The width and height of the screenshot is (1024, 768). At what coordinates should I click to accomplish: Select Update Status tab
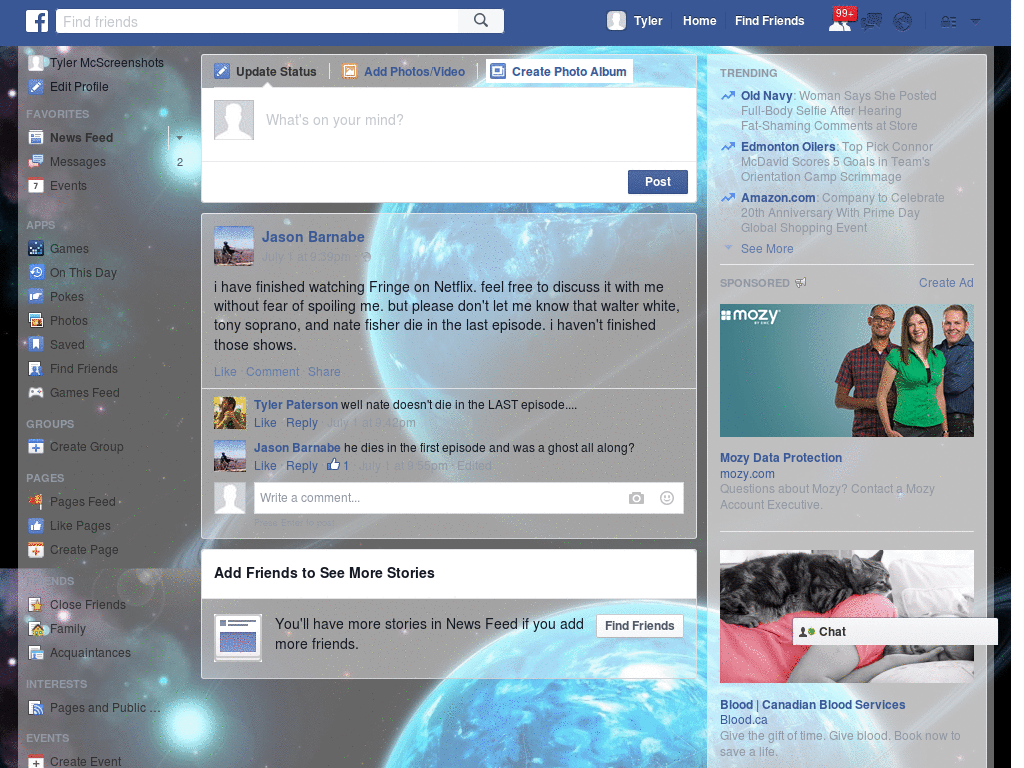pyautogui.click(x=266, y=72)
